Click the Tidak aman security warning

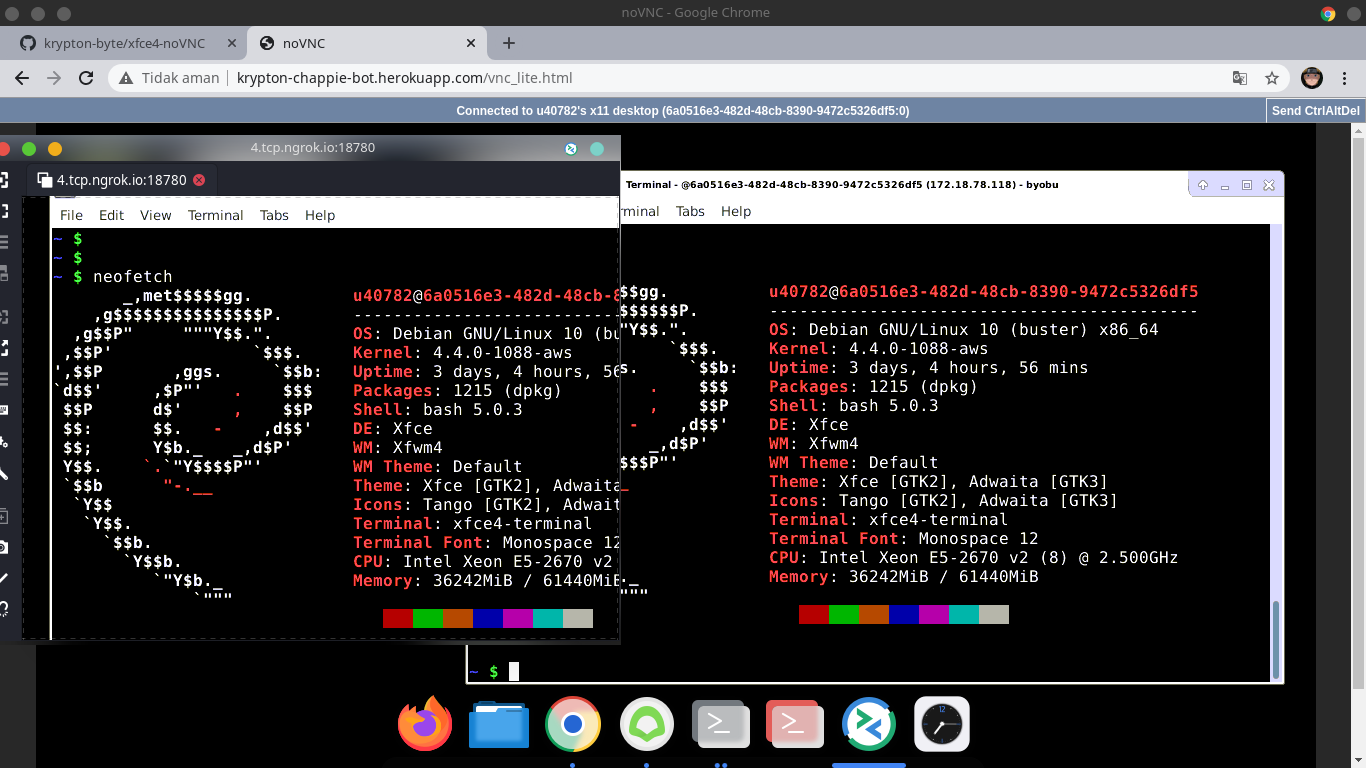[170, 78]
